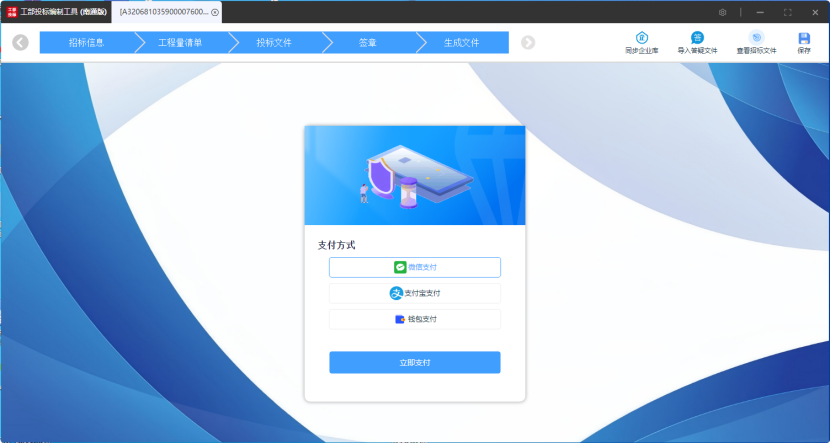Screen dimensions: 831x444
Task: Go back with the left arrow circle
Action: 20,43
